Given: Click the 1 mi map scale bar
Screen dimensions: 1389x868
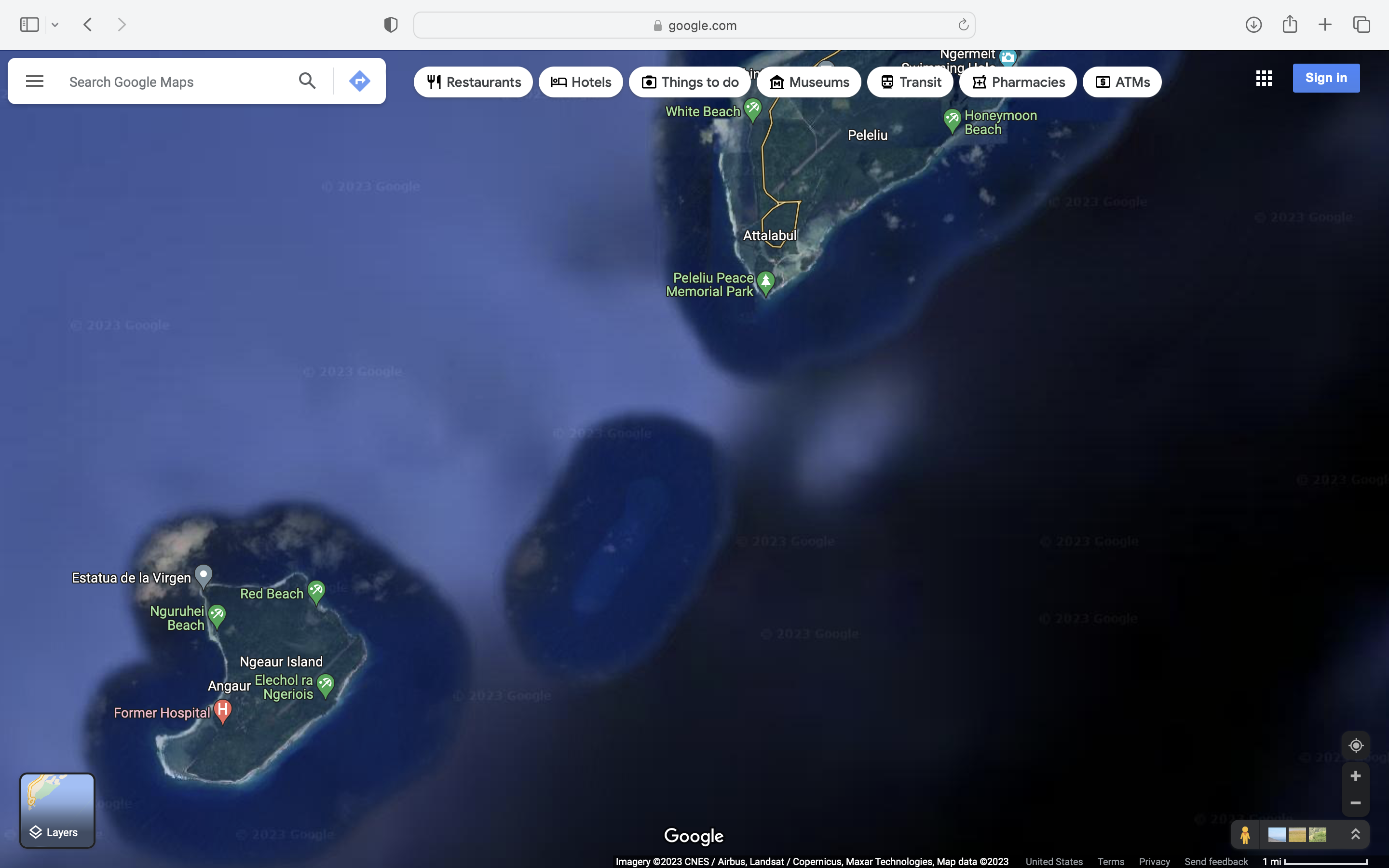Looking at the screenshot, I should pos(1314,861).
